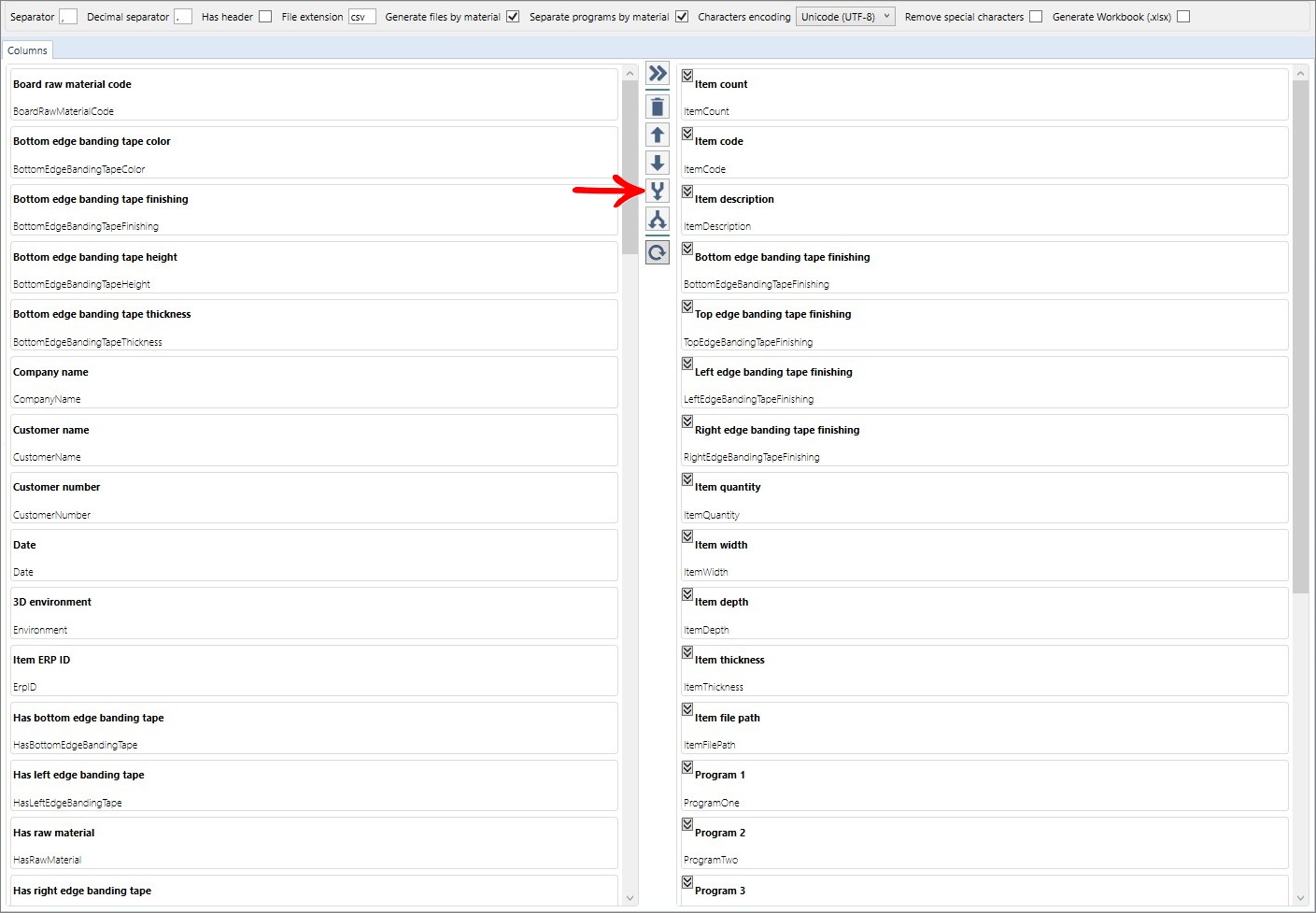The width and height of the screenshot is (1316, 913).
Task: Select the Customer number column
Action: coord(314,498)
